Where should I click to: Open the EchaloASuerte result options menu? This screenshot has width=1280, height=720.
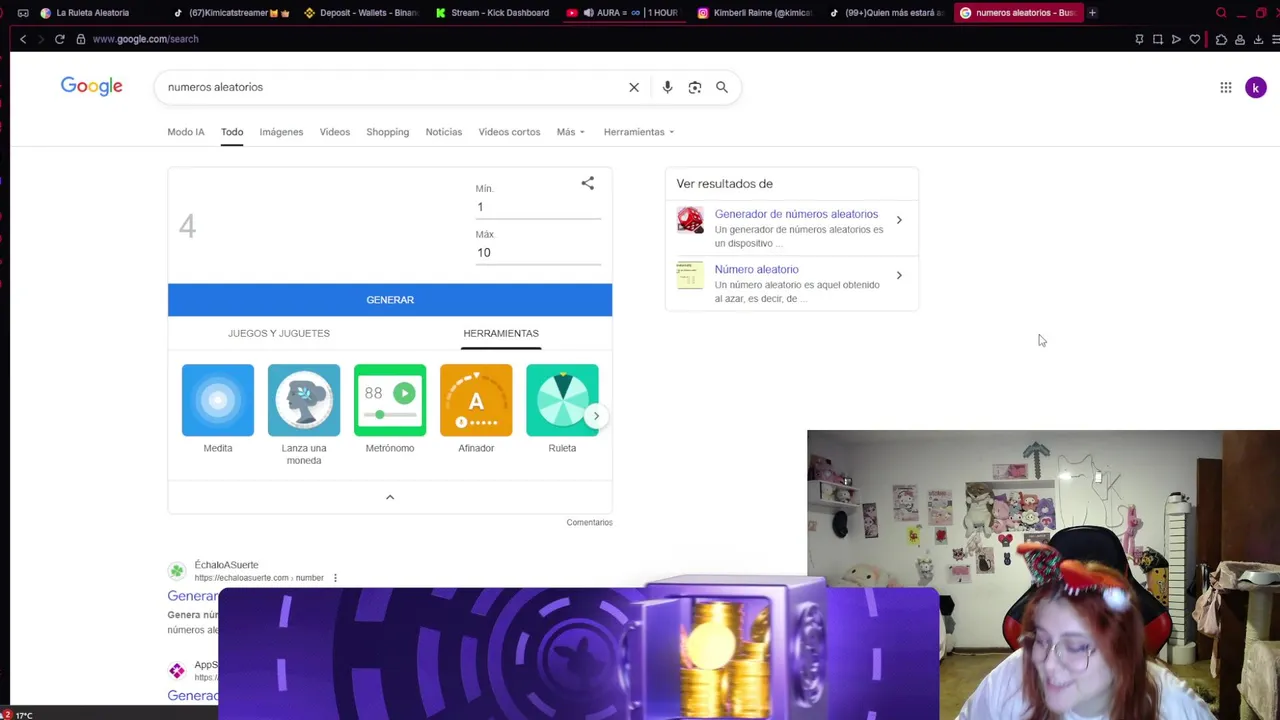tap(335, 578)
